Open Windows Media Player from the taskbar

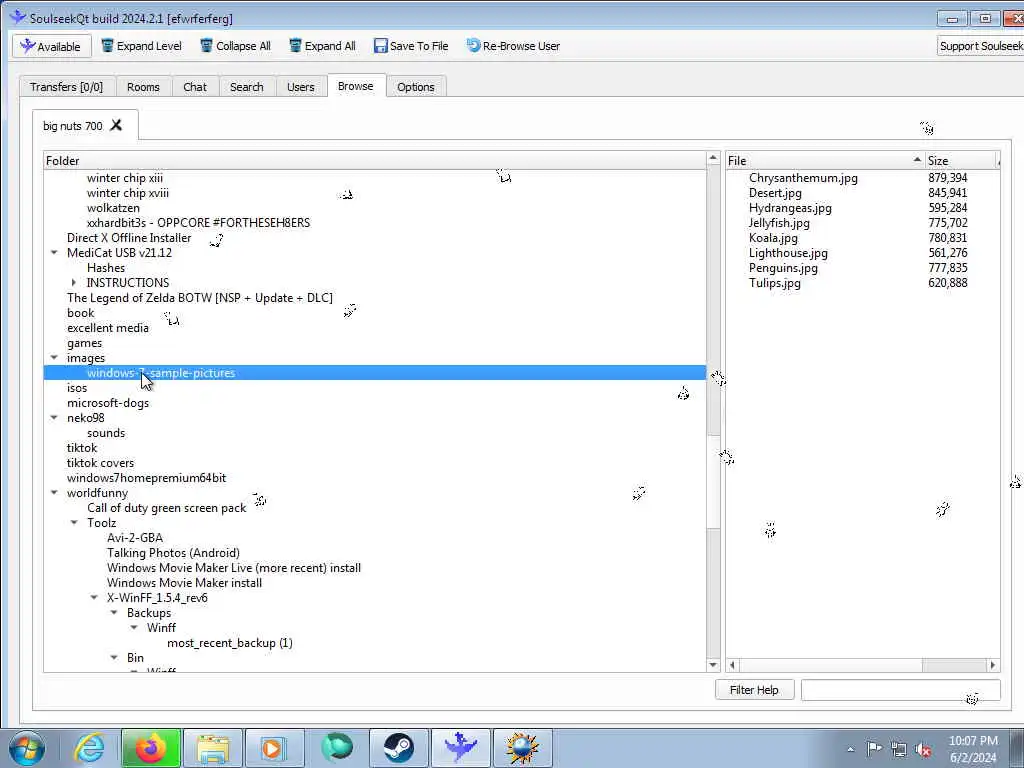click(x=274, y=748)
